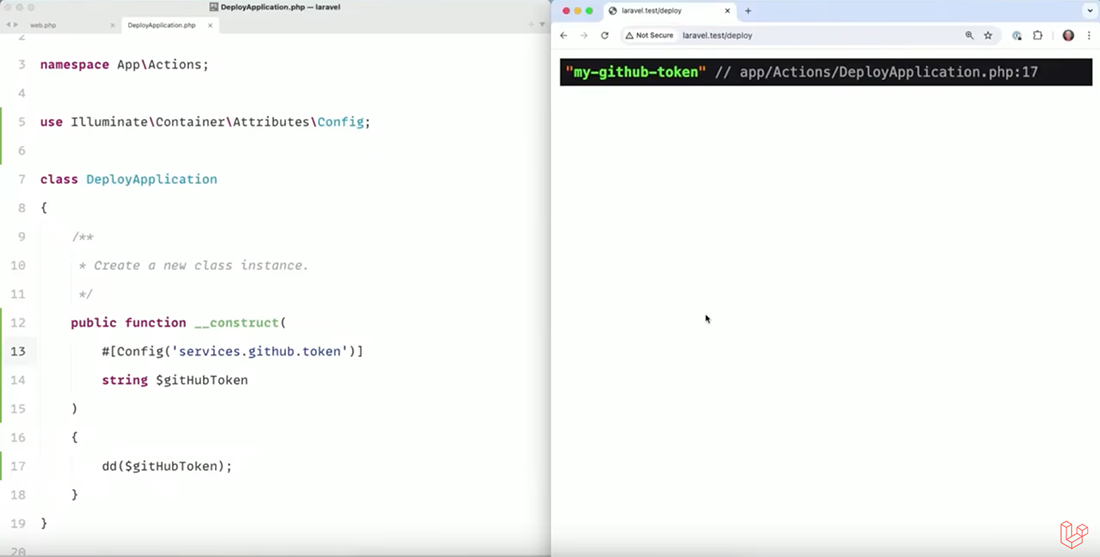Click the browser extension icon left of Extensions
The width and height of the screenshot is (1100, 557).
coord(1017,35)
